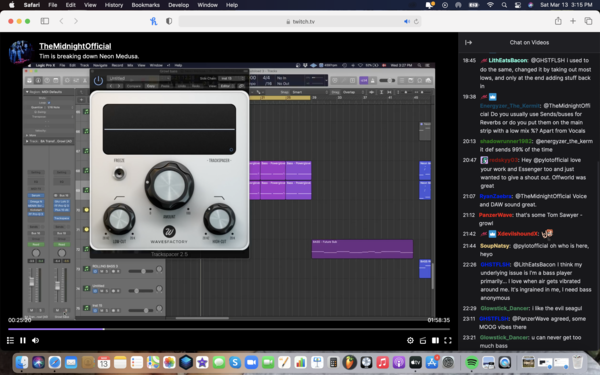The image size is (600, 375).
Task: Open Spotify from the Dock
Action: [471, 362]
